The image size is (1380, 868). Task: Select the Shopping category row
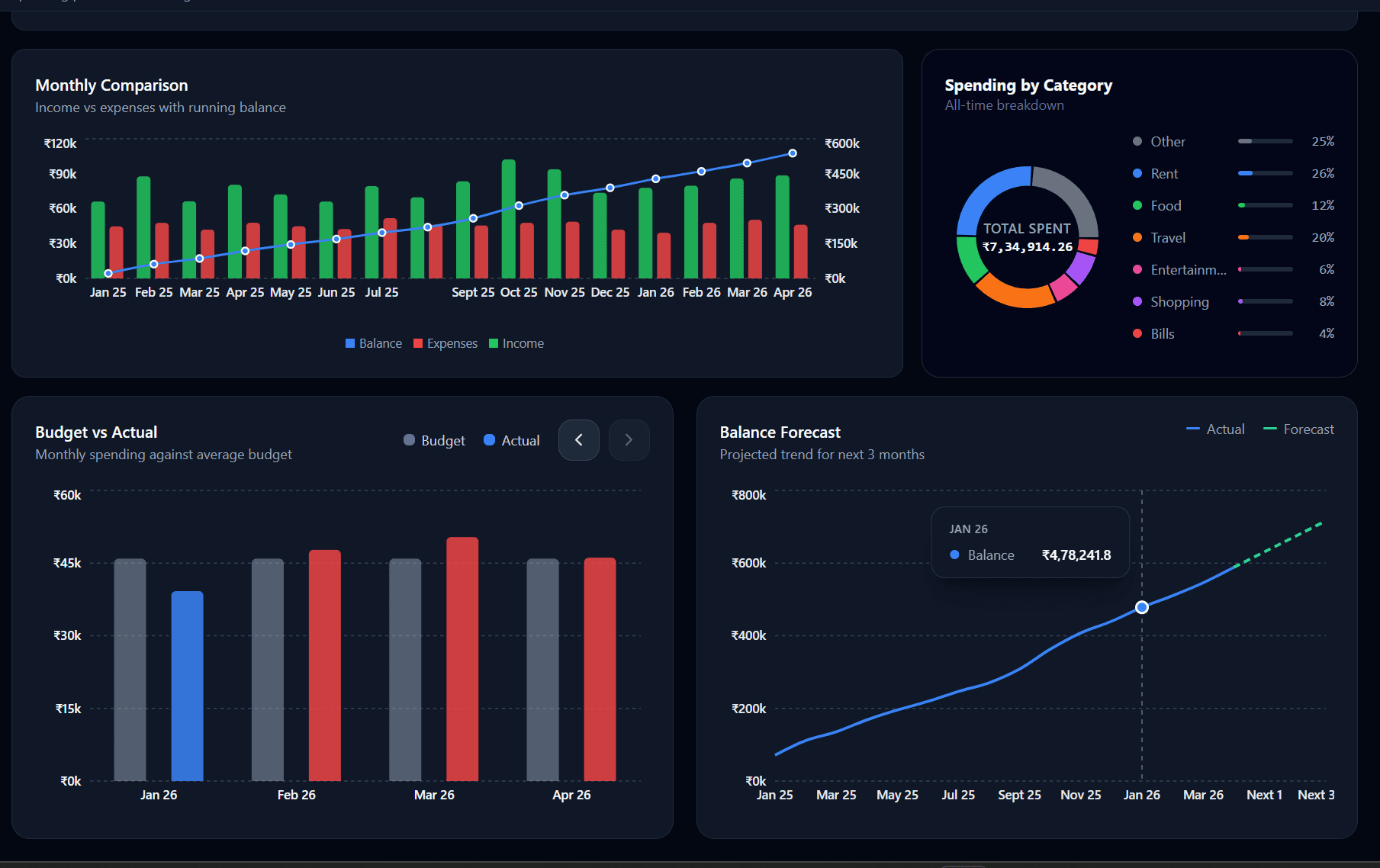[1234, 301]
